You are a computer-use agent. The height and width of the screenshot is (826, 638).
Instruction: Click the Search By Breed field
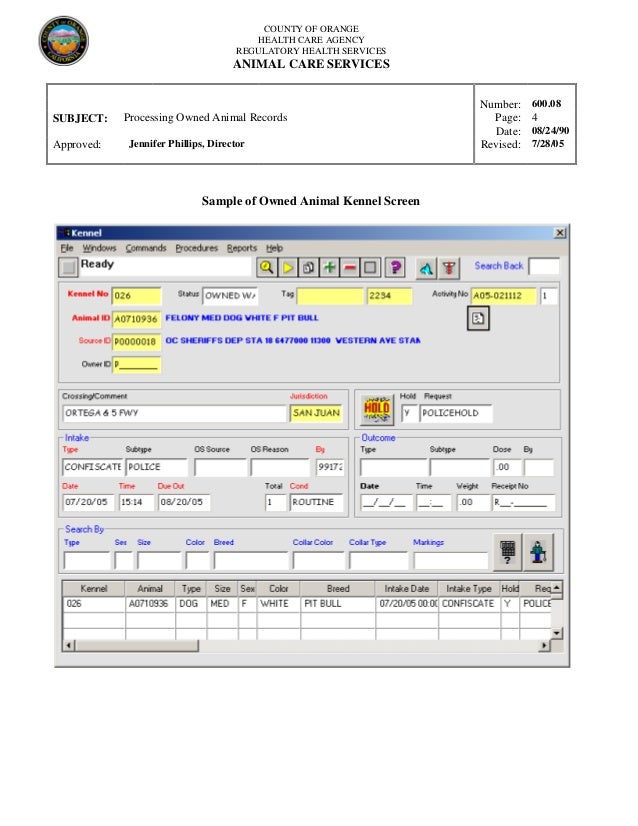[251, 560]
